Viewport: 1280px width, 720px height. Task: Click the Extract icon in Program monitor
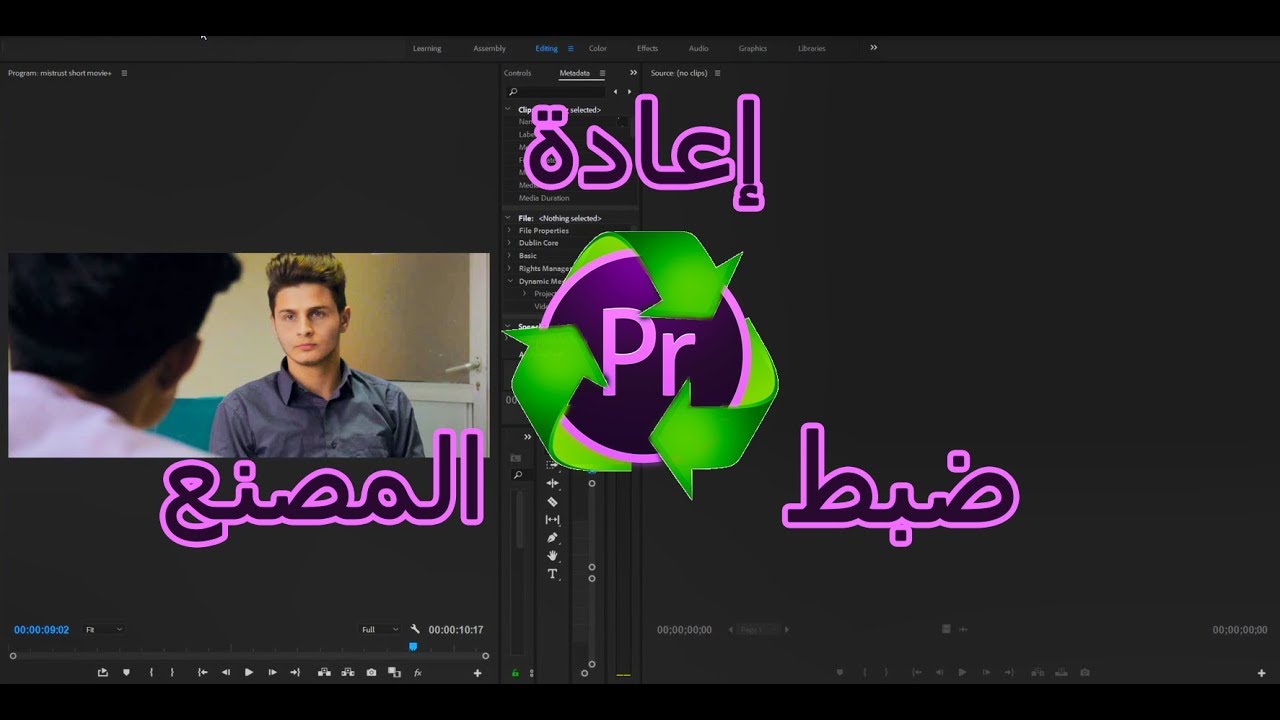(347, 673)
